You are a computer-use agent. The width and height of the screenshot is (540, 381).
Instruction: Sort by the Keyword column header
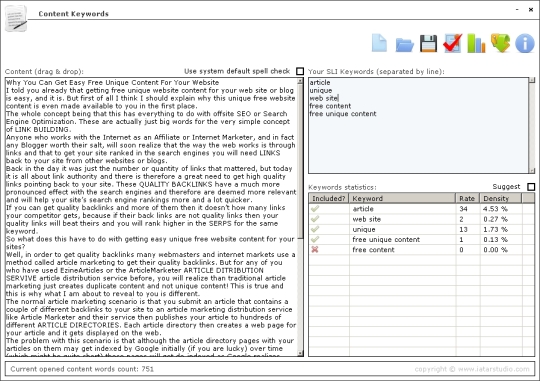(x=403, y=198)
